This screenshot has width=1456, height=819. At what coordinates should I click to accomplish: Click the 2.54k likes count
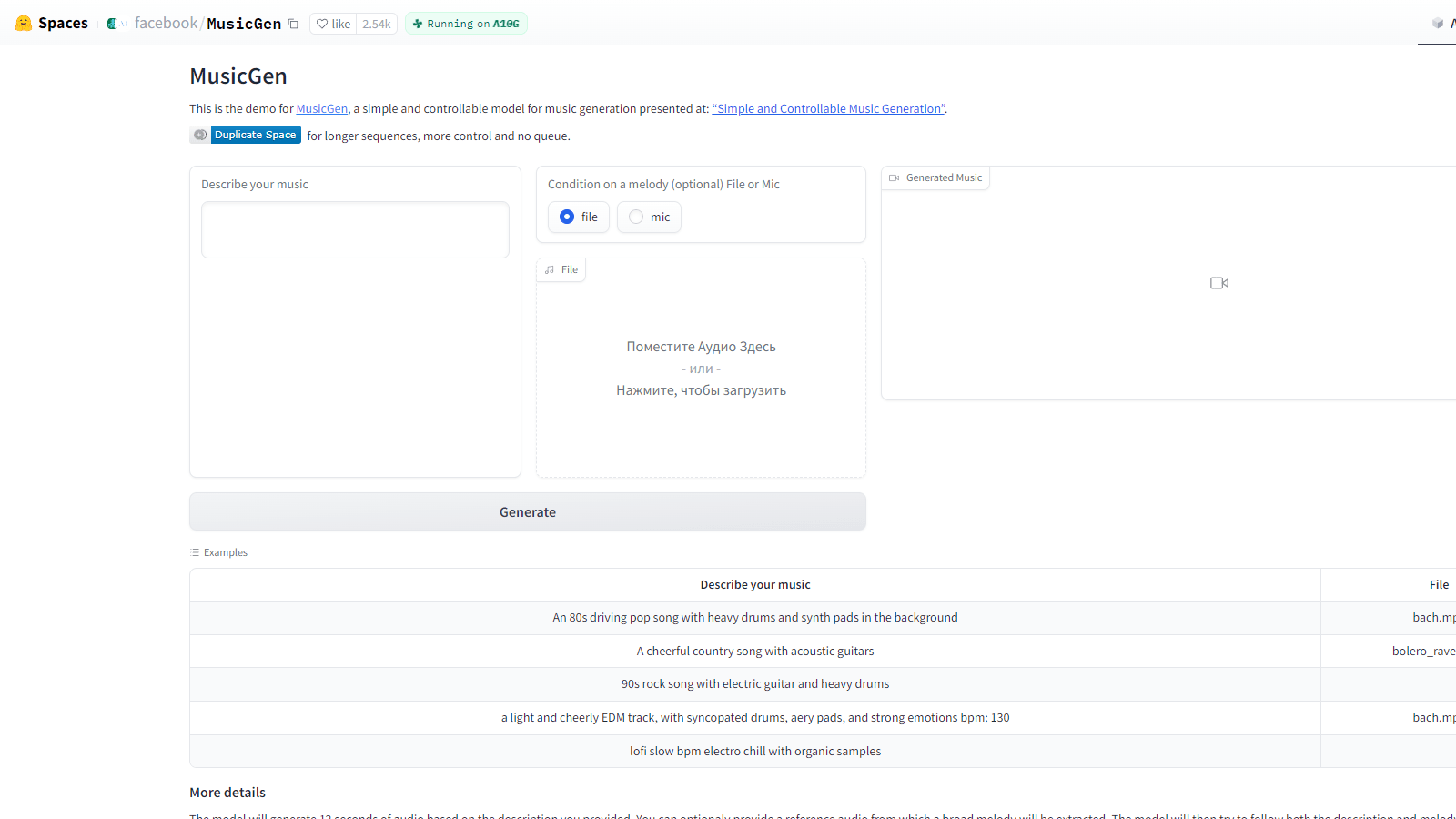click(x=376, y=24)
